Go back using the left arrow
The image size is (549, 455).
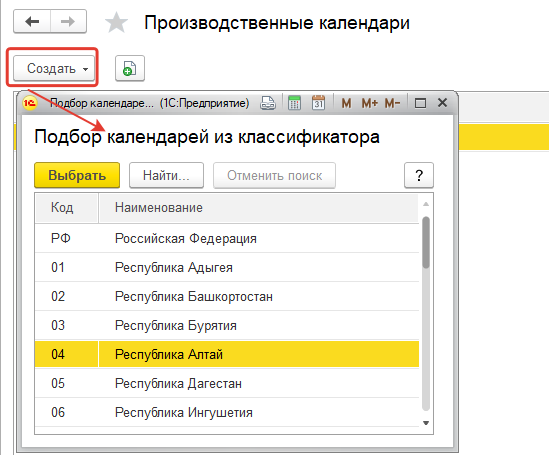click(32, 22)
